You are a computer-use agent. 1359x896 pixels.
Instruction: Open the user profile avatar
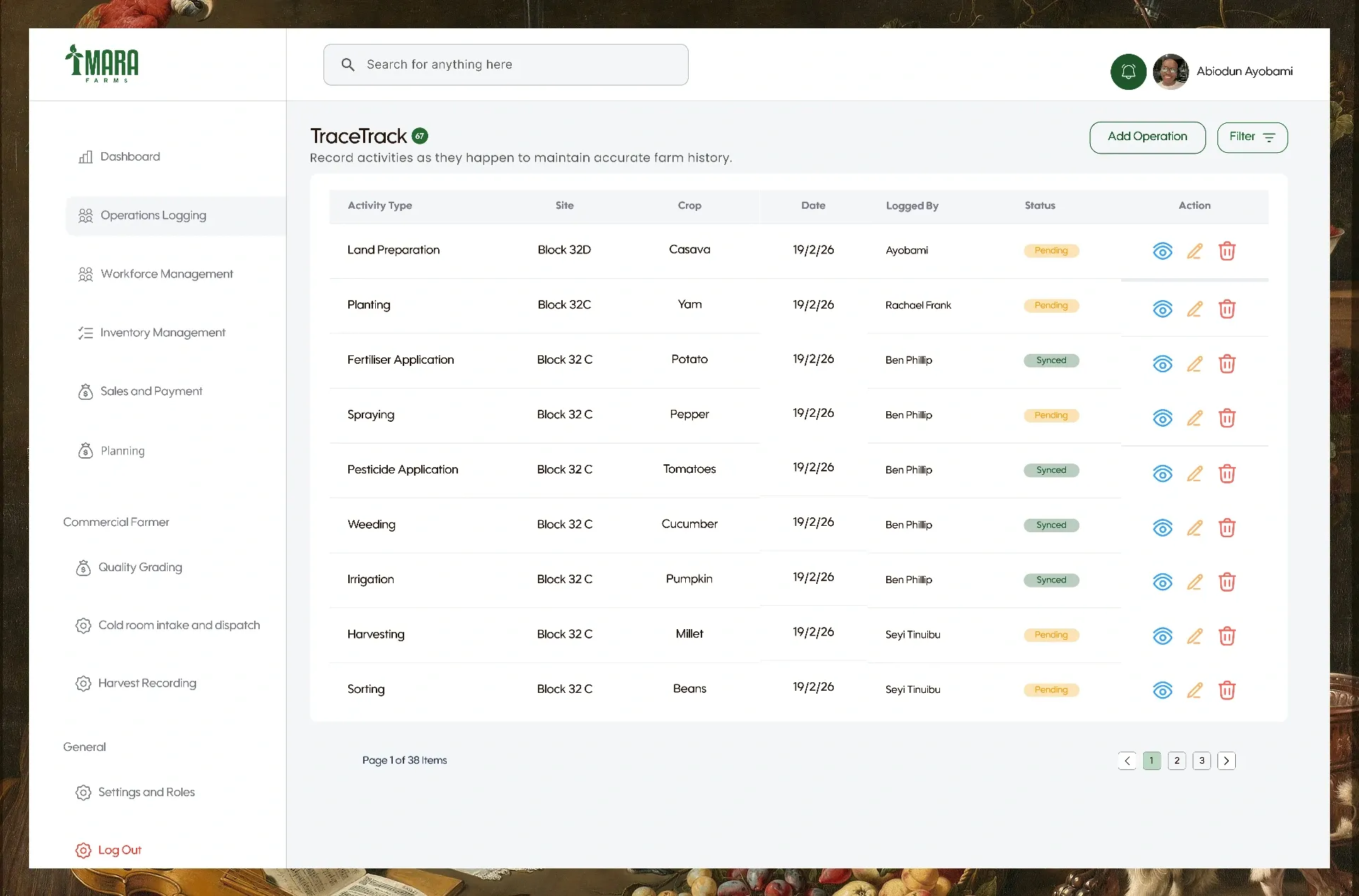pyautogui.click(x=1170, y=71)
